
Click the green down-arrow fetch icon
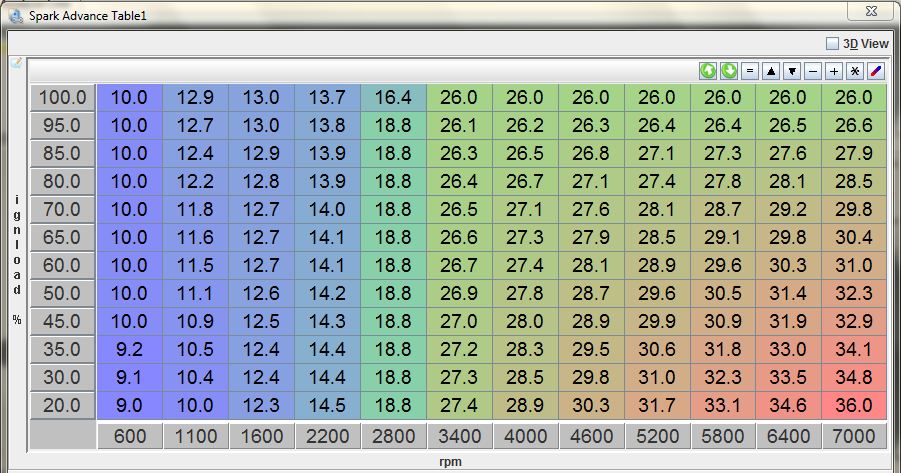tap(729, 71)
